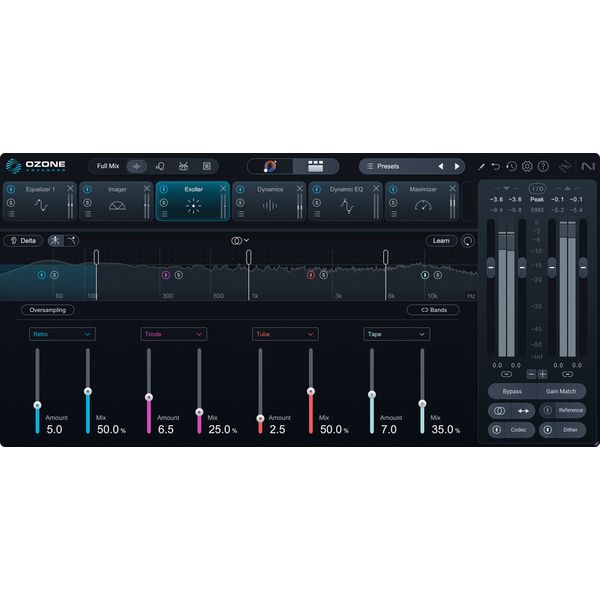
Task: Select the Dynamics module tab
Action: pos(269,201)
